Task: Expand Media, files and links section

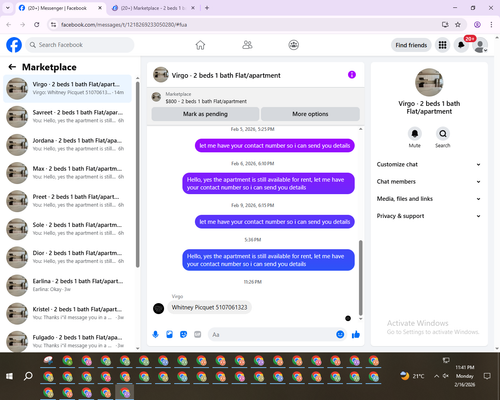Action: coord(429,199)
